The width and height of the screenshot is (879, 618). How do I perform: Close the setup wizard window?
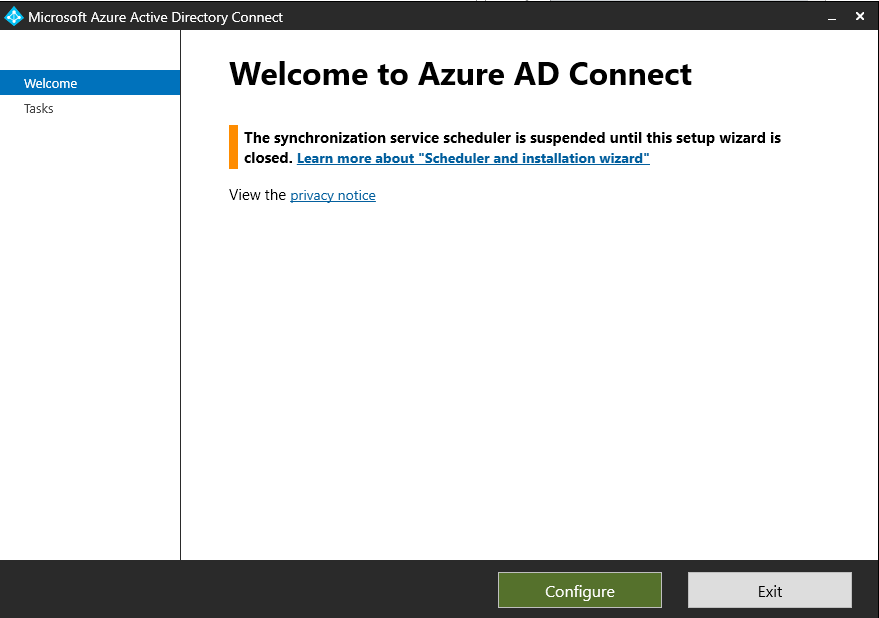859,16
